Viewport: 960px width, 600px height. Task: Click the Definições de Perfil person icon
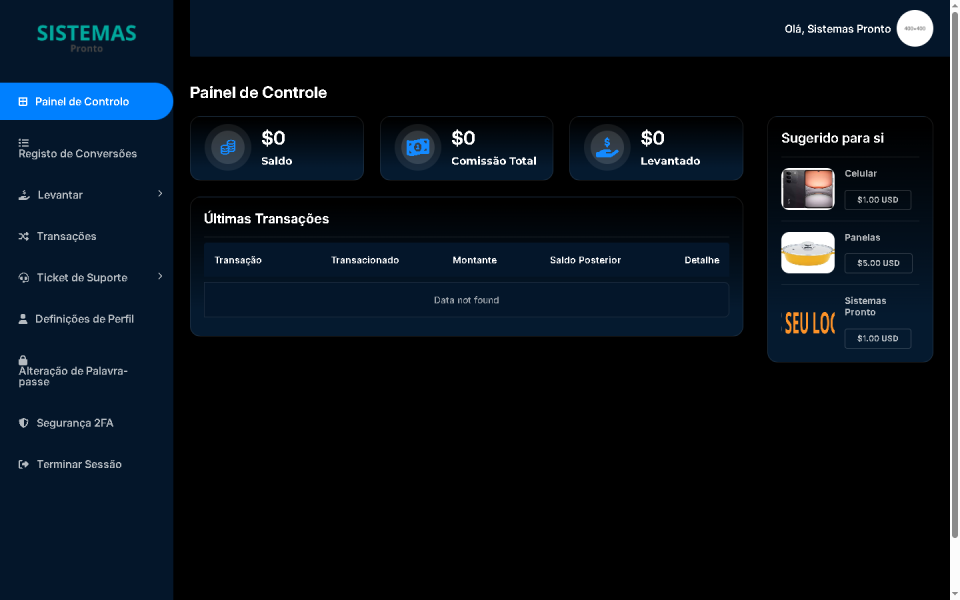coord(23,319)
